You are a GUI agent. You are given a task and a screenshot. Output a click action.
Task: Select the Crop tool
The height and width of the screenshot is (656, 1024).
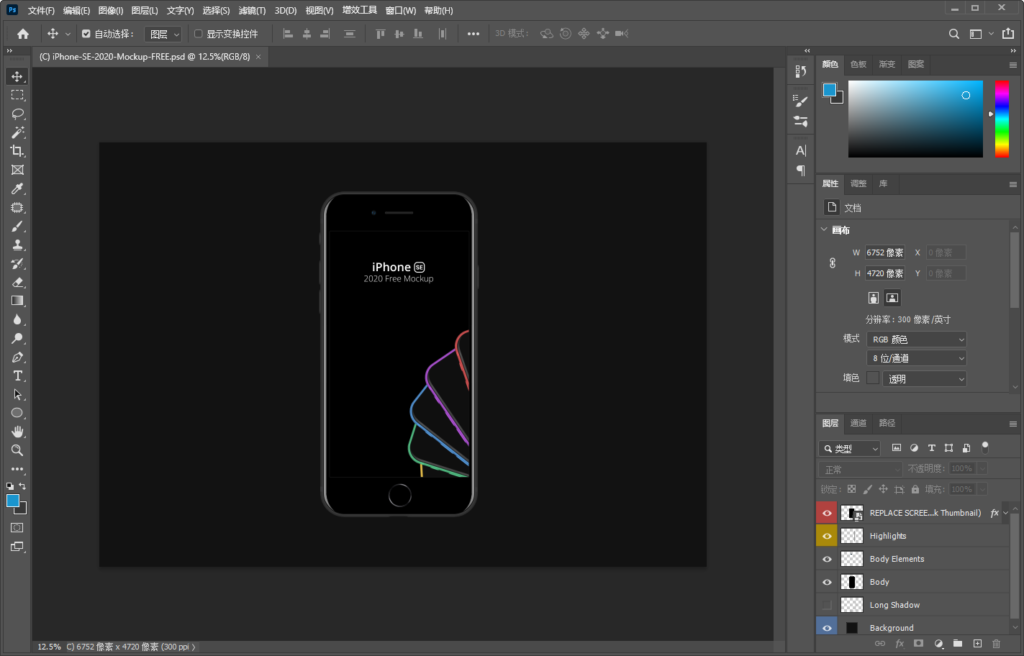tap(17, 152)
